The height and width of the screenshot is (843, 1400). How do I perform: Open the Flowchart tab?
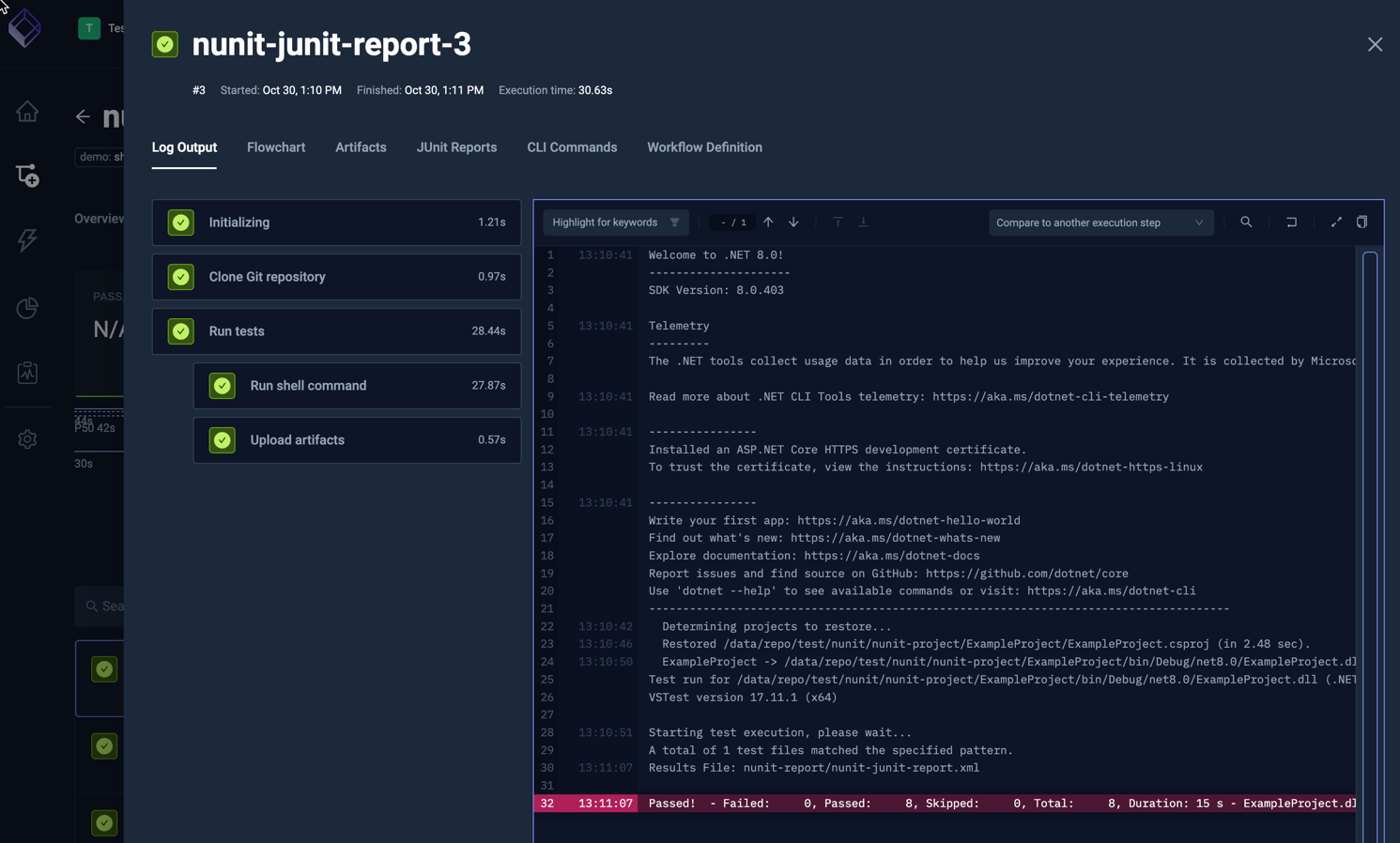click(x=276, y=147)
